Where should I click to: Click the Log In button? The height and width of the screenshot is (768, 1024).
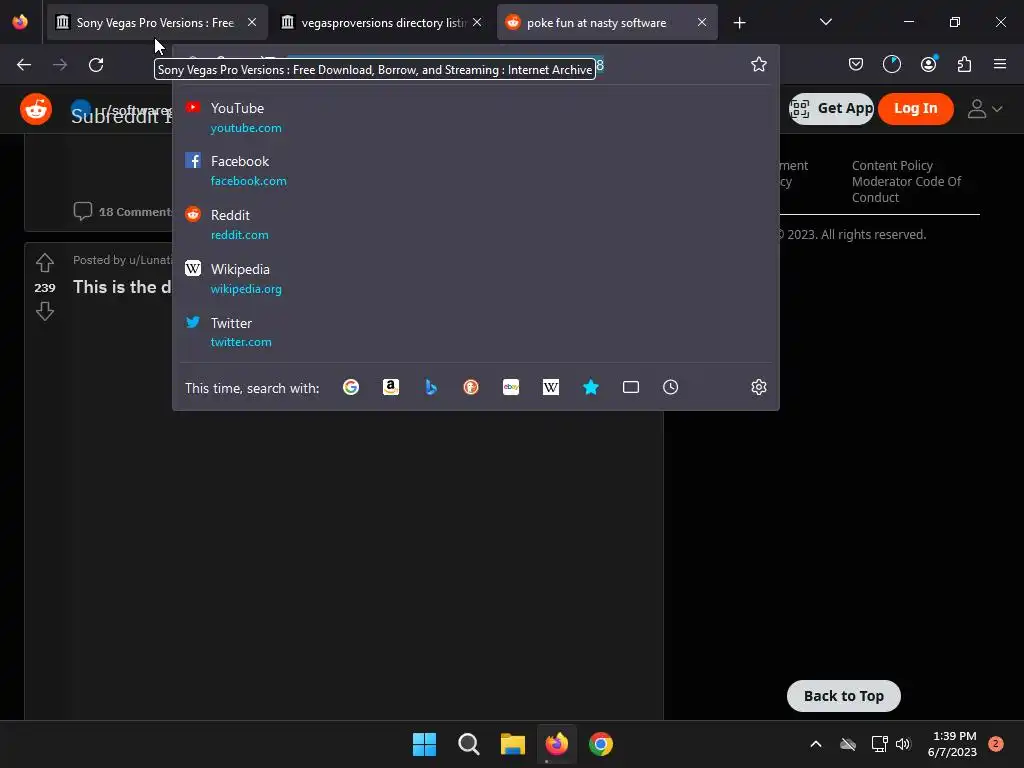click(x=915, y=108)
